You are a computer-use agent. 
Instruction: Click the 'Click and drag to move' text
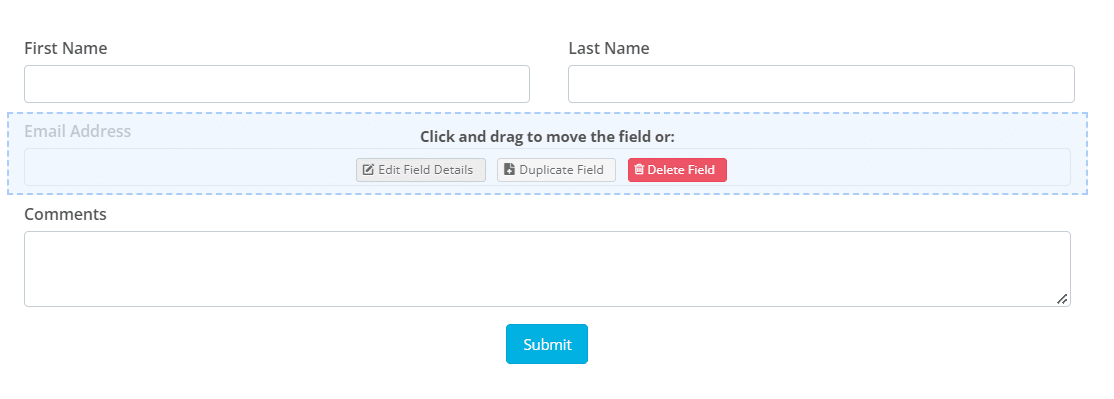(x=547, y=136)
